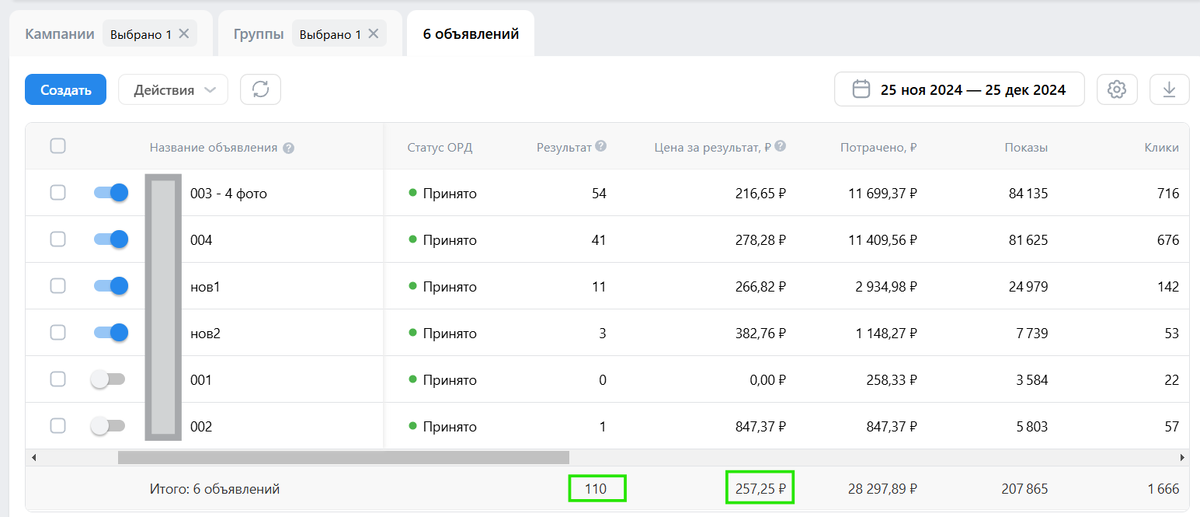Click impressions value 24 979

[1028, 286]
